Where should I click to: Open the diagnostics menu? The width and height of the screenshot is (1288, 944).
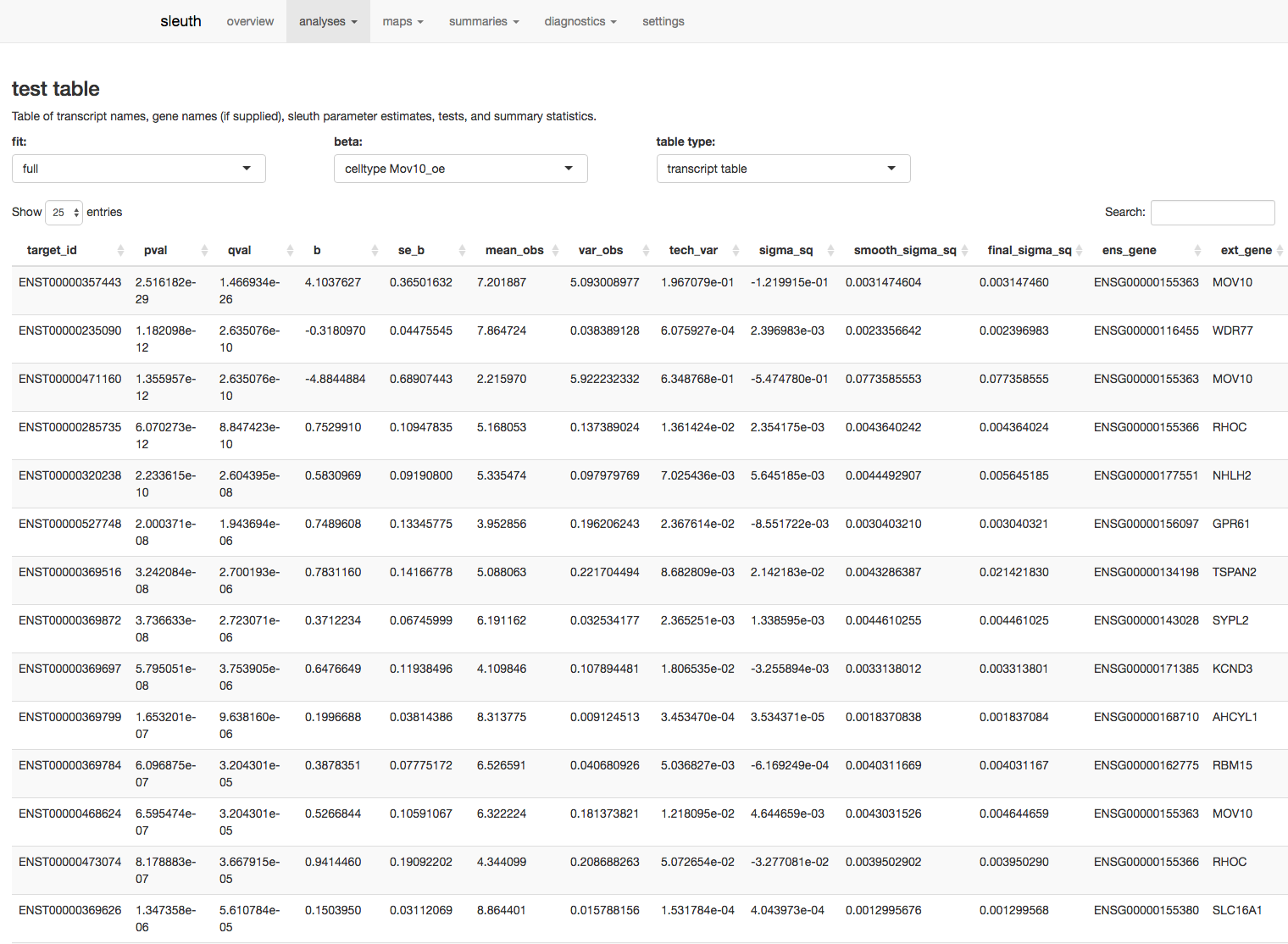(580, 21)
